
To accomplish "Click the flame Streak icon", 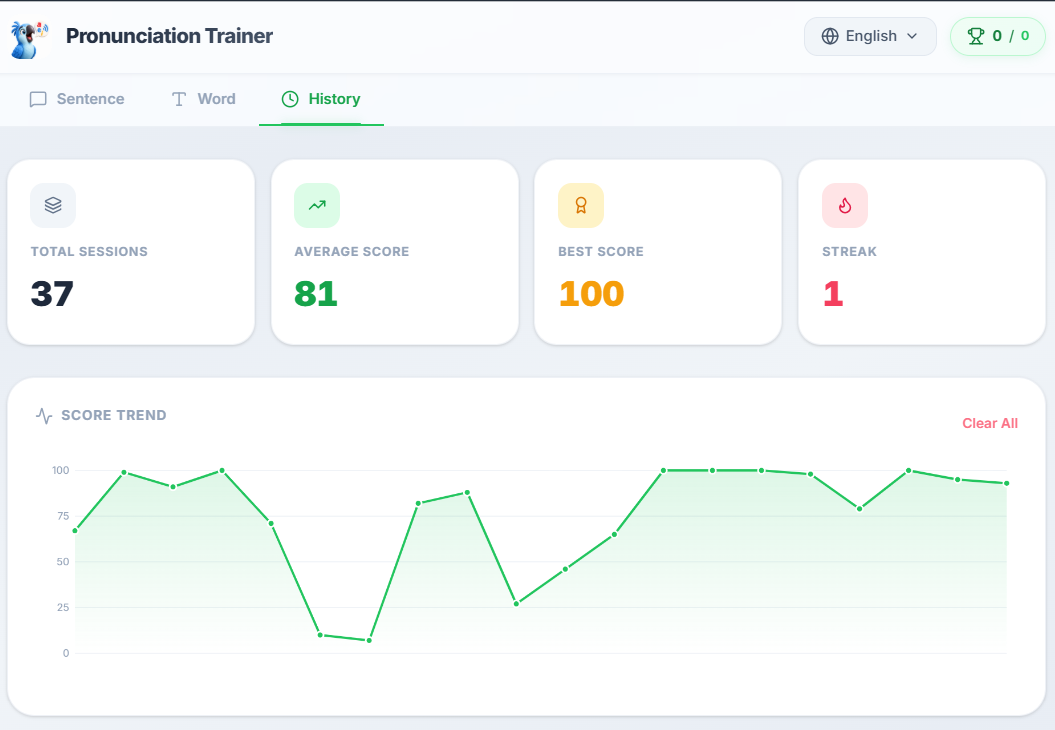I will 845,205.
